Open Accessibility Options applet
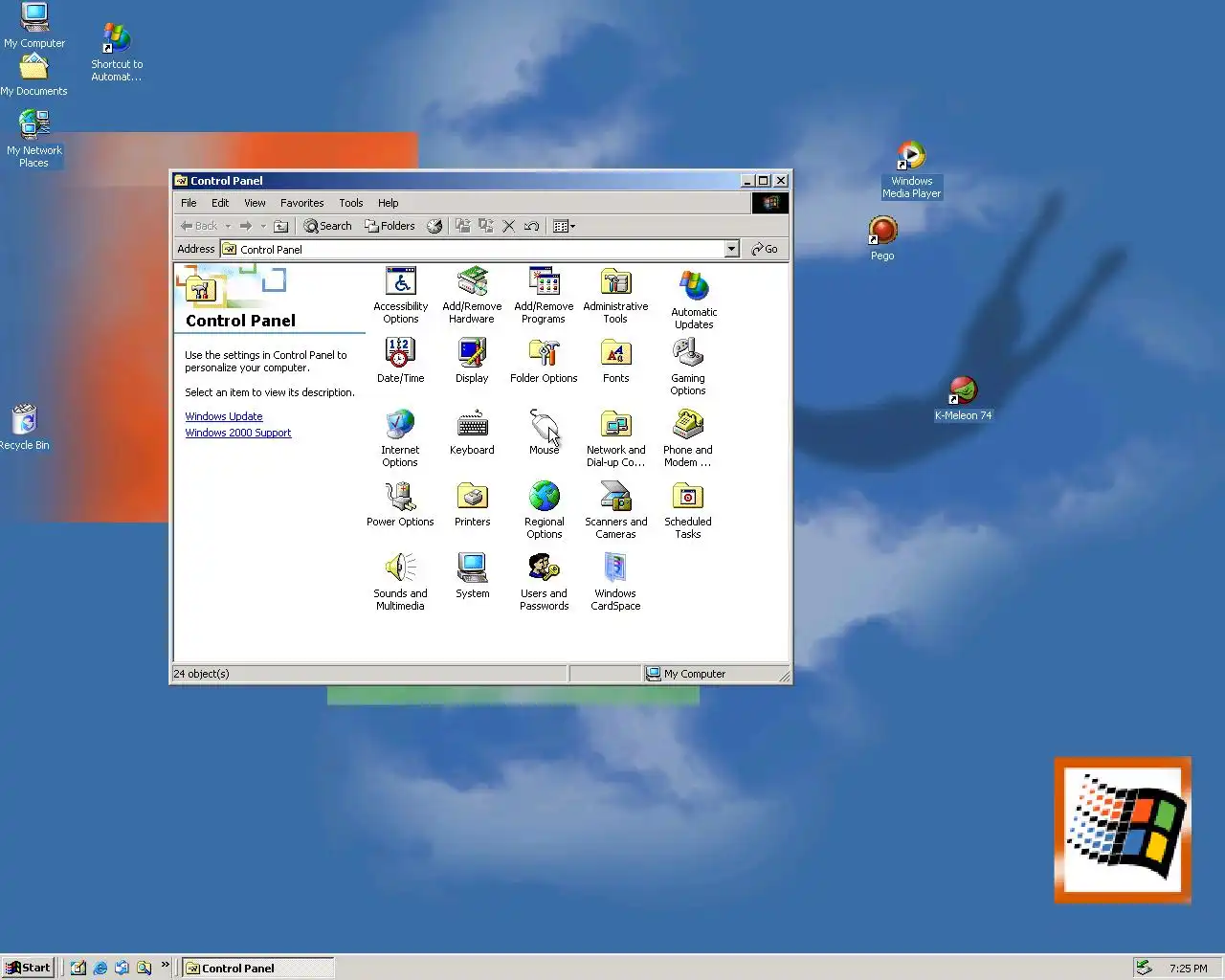The width and height of the screenshot is (1225, 980). coord(400,281)
